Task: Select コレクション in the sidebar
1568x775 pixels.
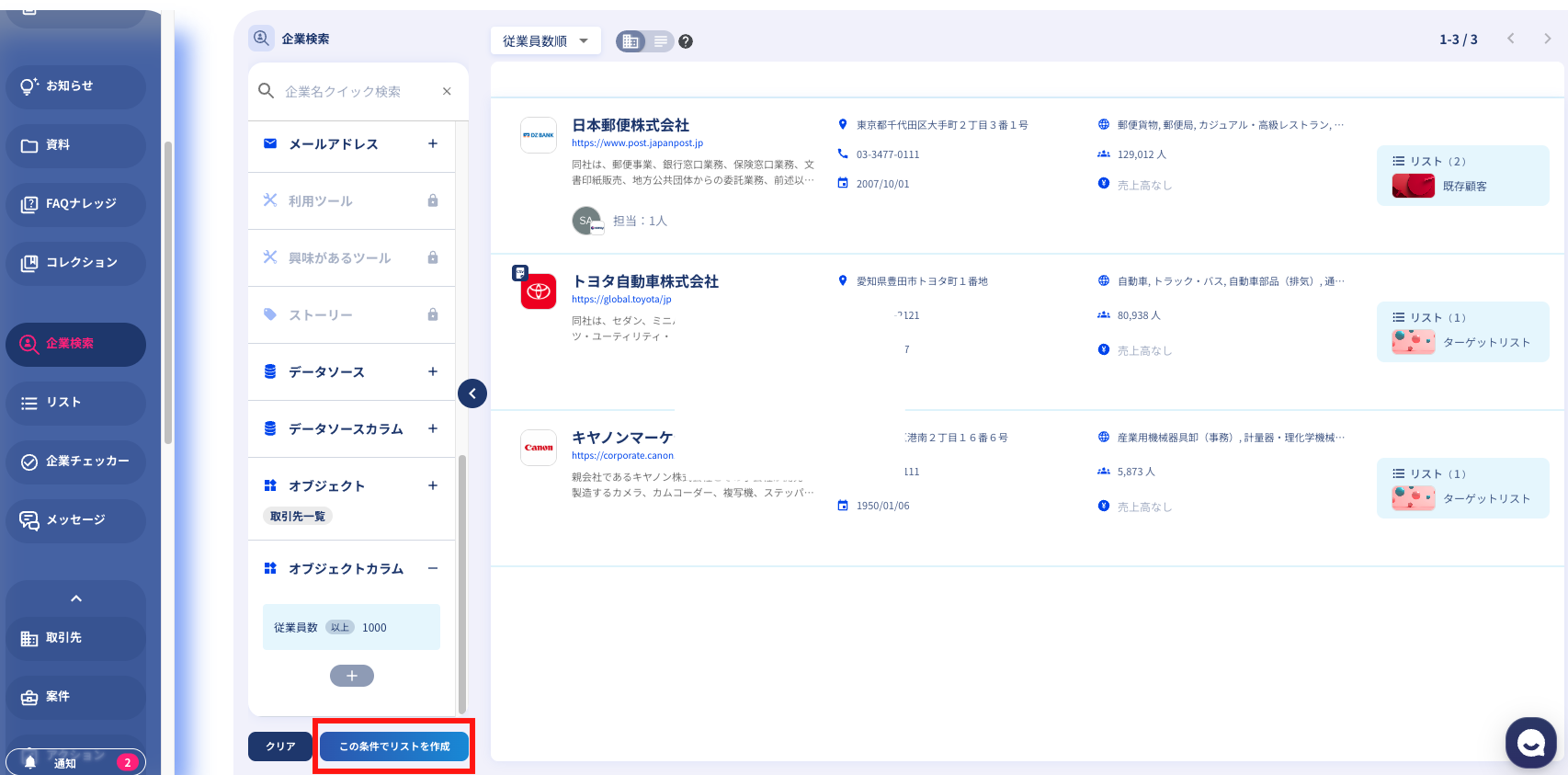Action: [75, 263]
